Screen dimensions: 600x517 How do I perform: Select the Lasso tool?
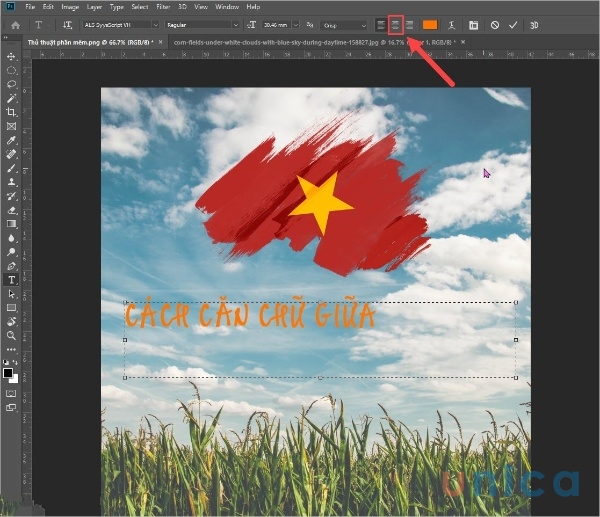(11, 85)
